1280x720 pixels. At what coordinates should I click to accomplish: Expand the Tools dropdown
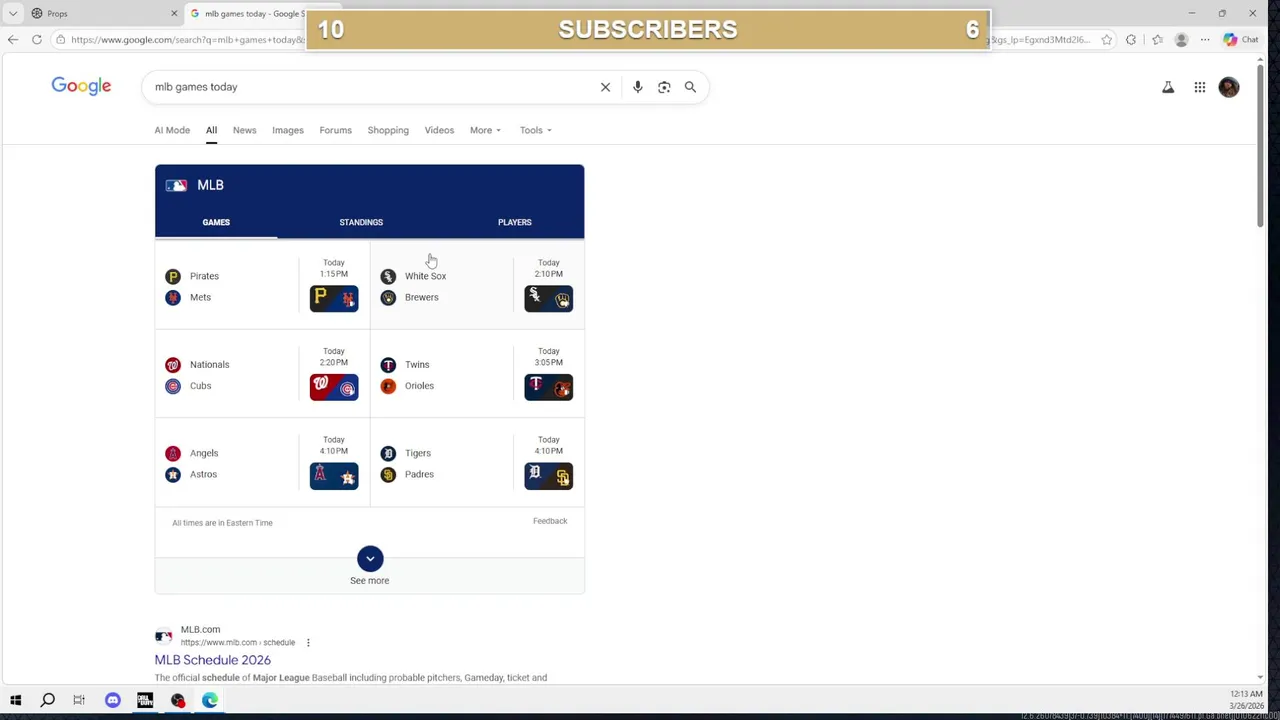point(535,130)
